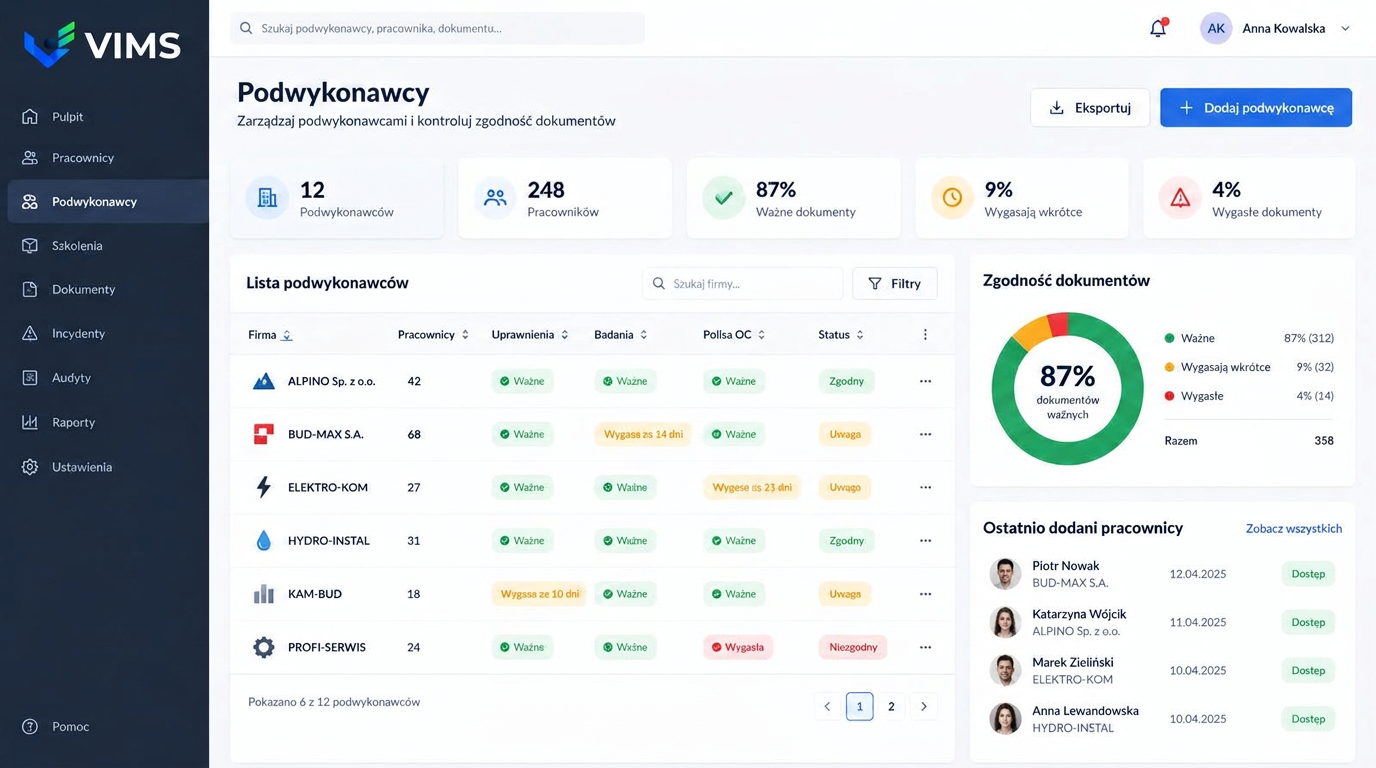
Task: Expand the Anna Kowalska account menu
Action: click(x=1345, y=28)
